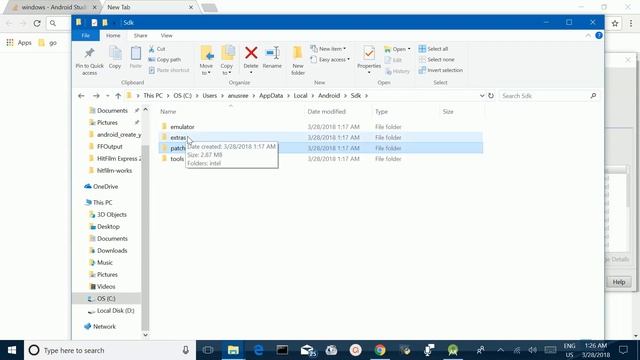Switch to the Share ribbon tab
This screenshot has width=640, height=360.
coord(140,36)
